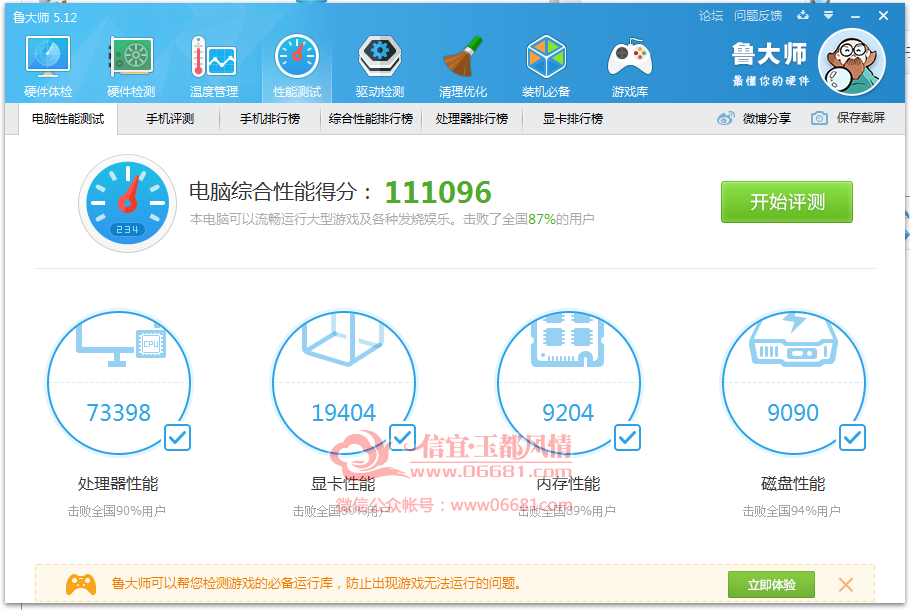
Task: Click total score 111096
Action: (x=438, y=192)
